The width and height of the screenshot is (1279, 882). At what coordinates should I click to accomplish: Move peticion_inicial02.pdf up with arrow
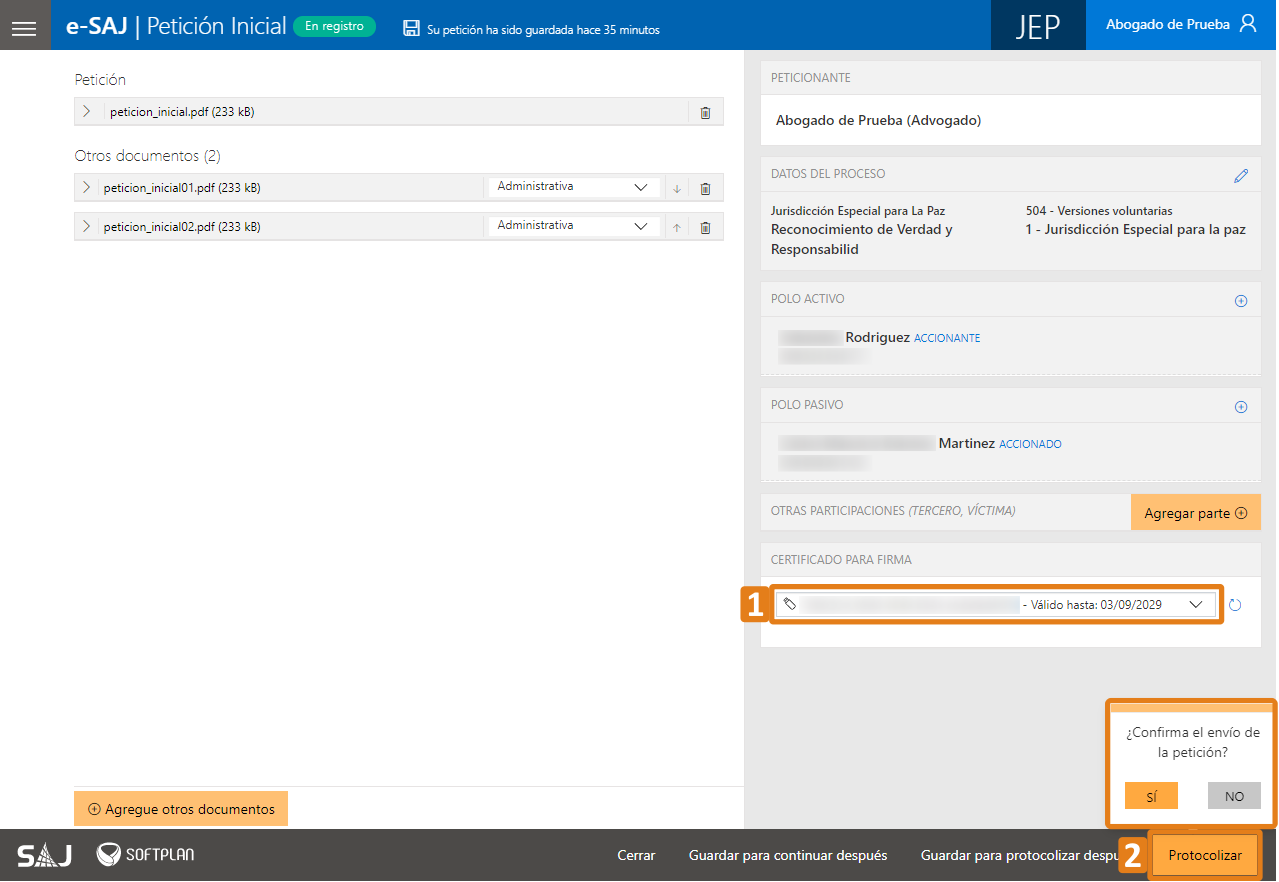point(677,228)
